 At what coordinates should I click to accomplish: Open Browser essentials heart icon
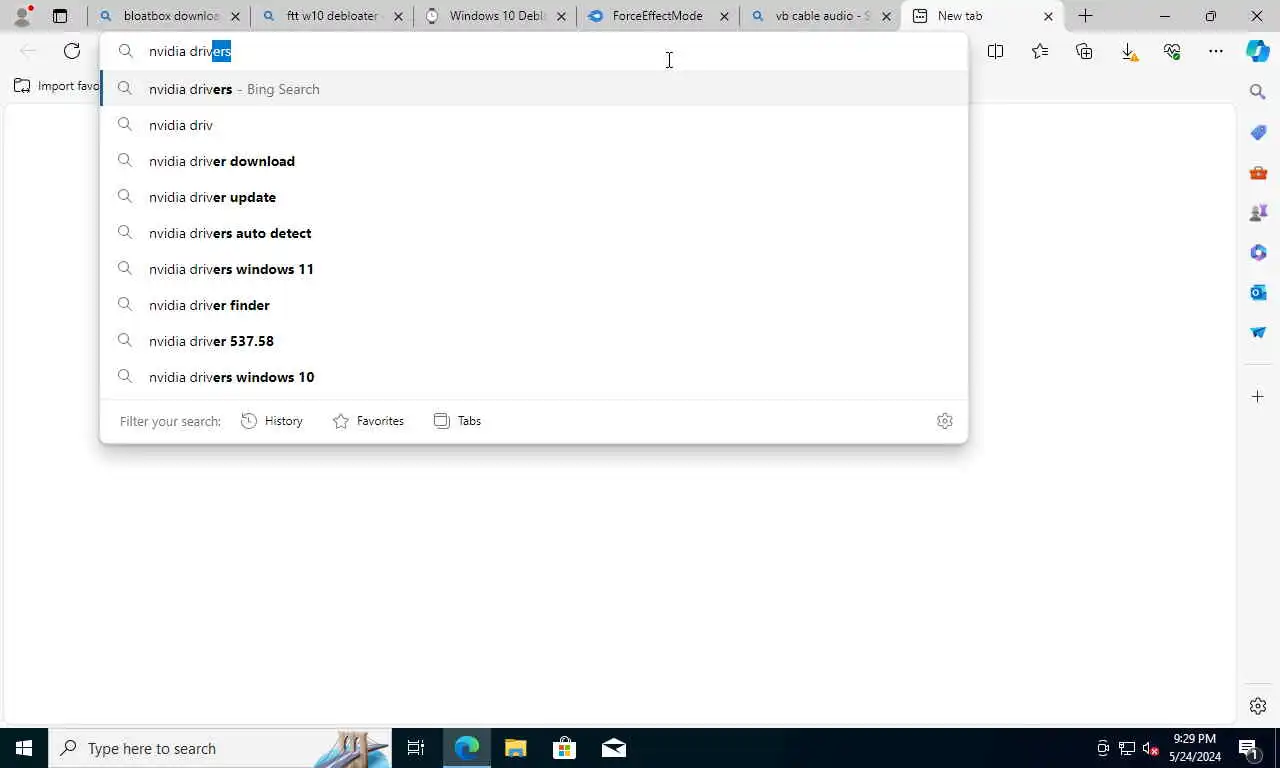tap(1172, 51)
